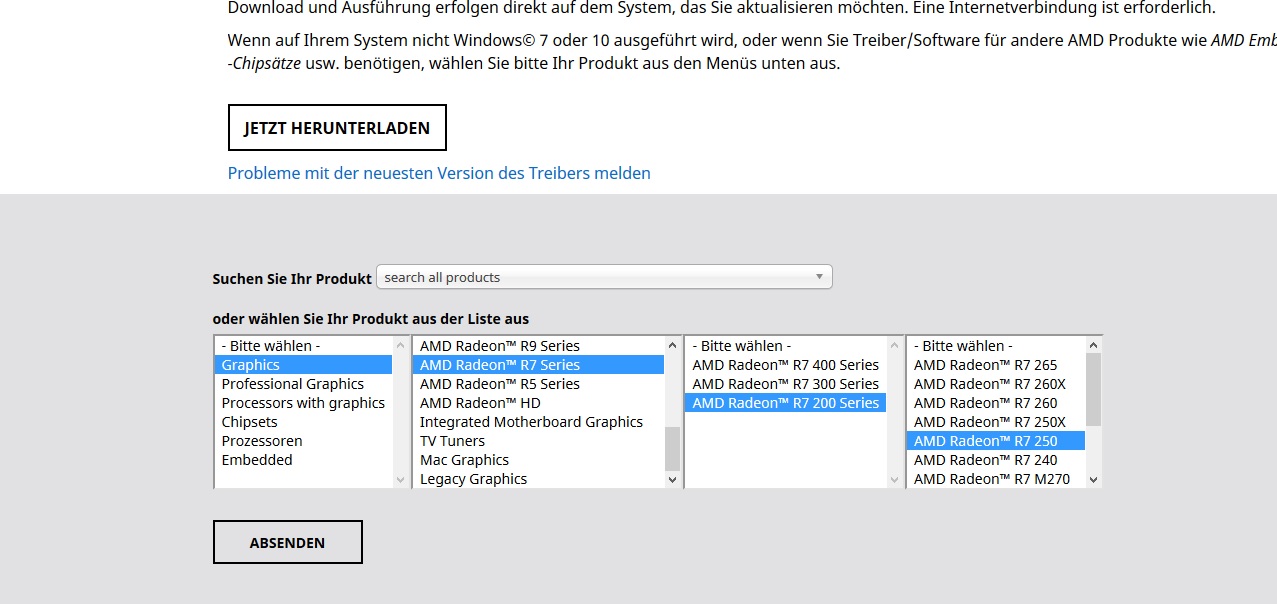Select AMD Radeon R7 260 model

click(x=996, y=403)
